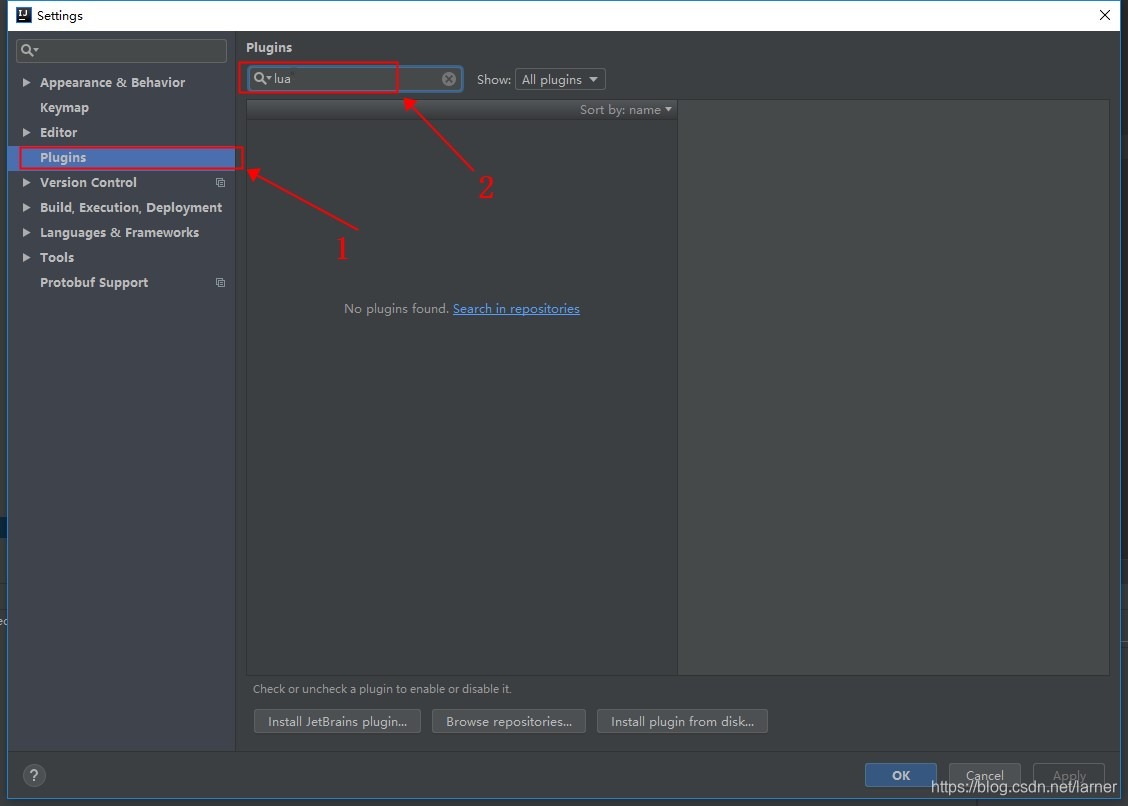Close the Settings dialog window

(1105, 15)
